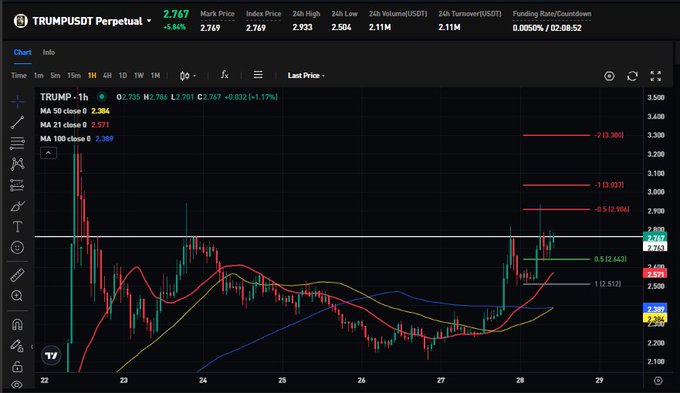The image size is (680, 393).
Task: Click the Index Price label
Action: click(x=263, y=14)
